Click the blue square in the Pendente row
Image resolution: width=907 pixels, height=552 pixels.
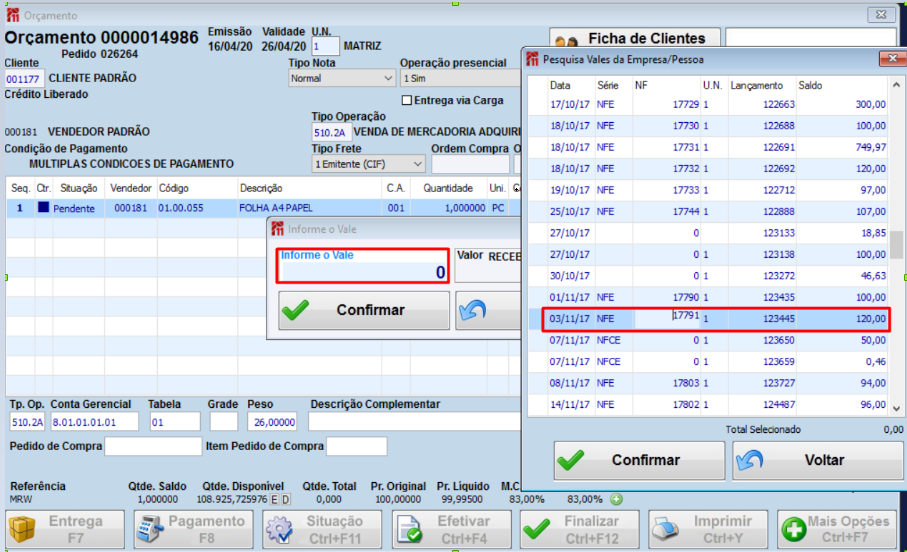tap(43, 207)
